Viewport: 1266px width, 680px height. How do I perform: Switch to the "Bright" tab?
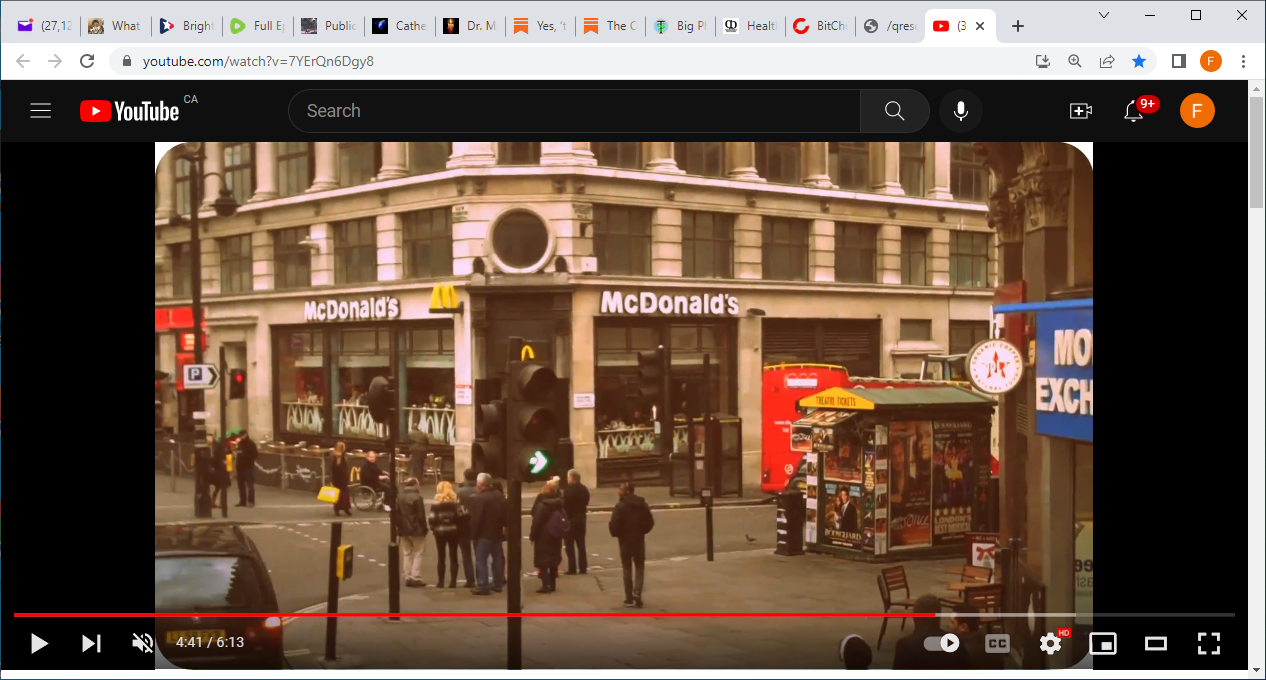pyautogui.click(x=186, y=26)
